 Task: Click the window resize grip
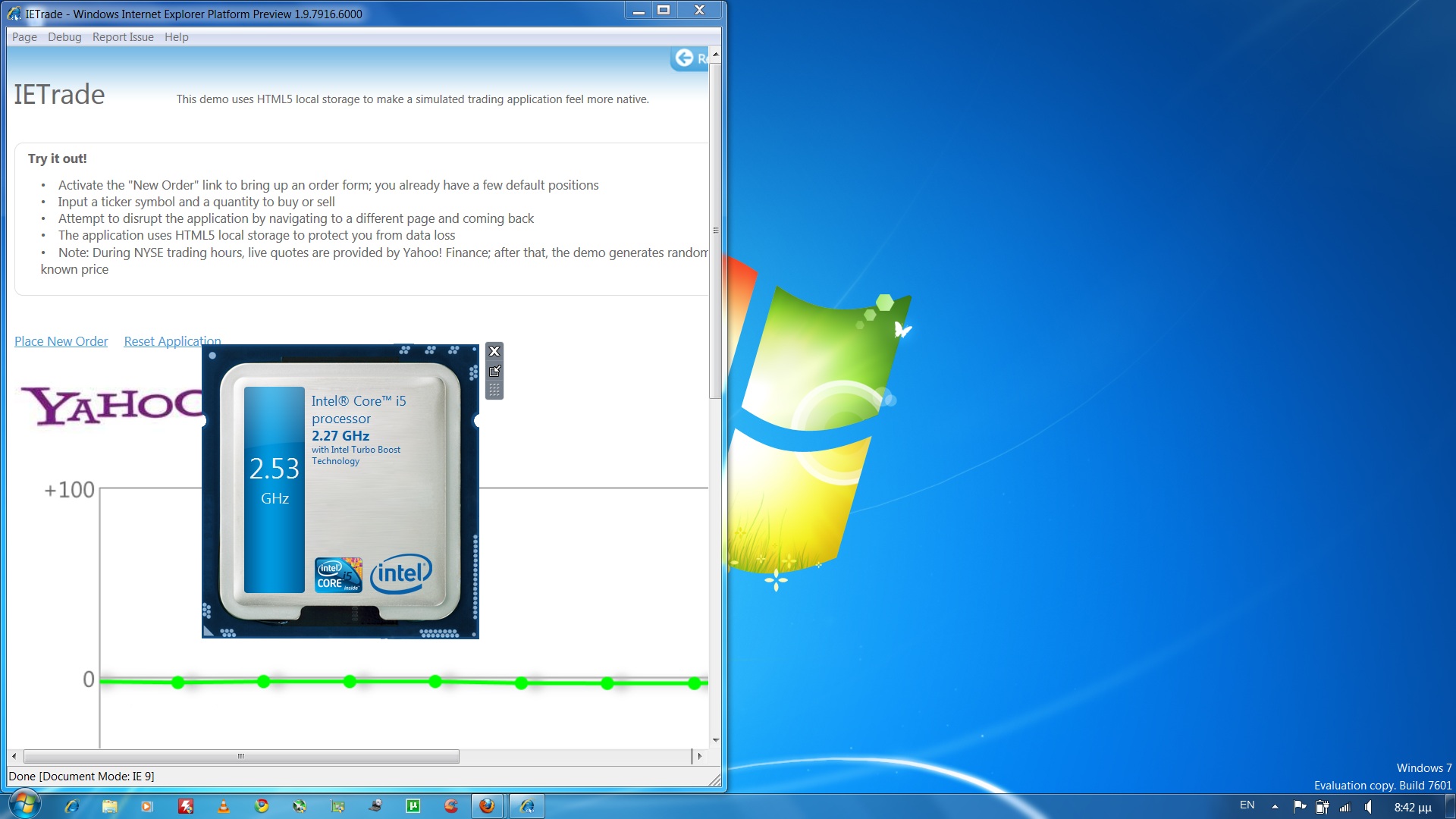[715, 779]
